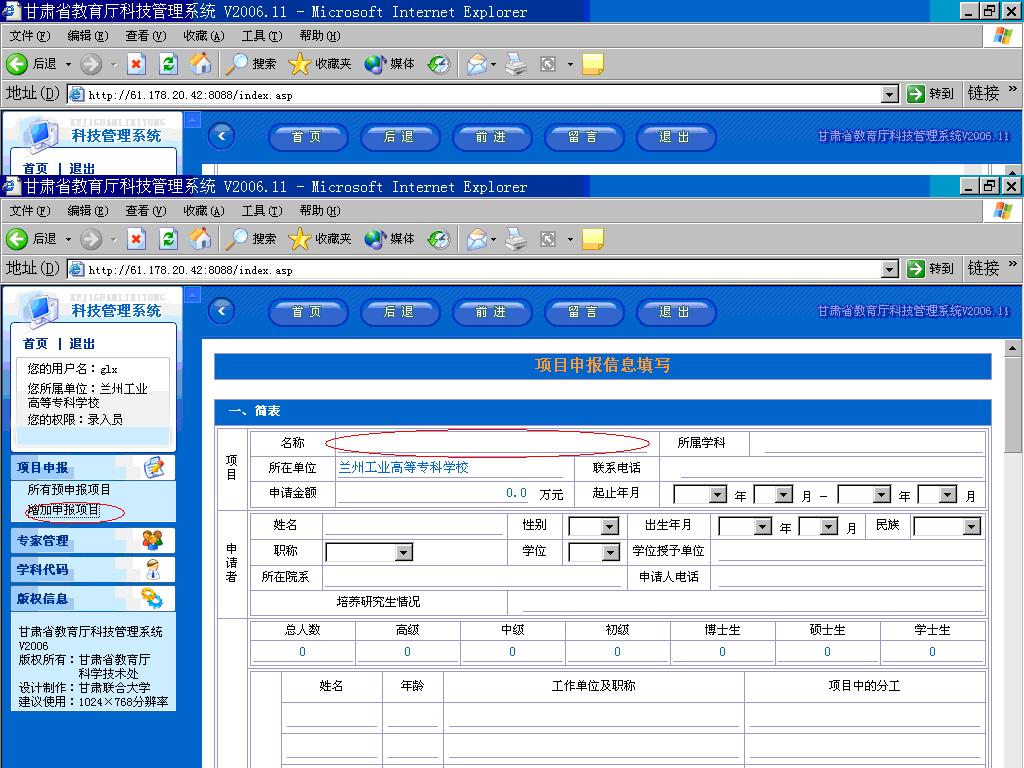Click the 所有预申报项目 link
Viewport: 1024px width, 768px height.
[x=69, y=490]
